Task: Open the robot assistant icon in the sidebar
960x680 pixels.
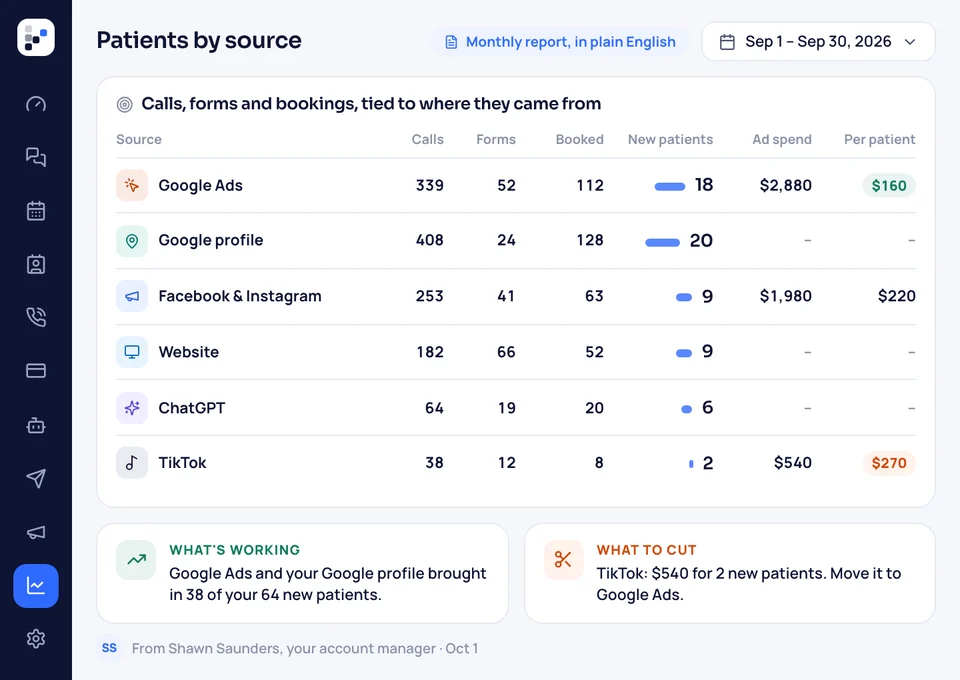Action: [36, 425]
